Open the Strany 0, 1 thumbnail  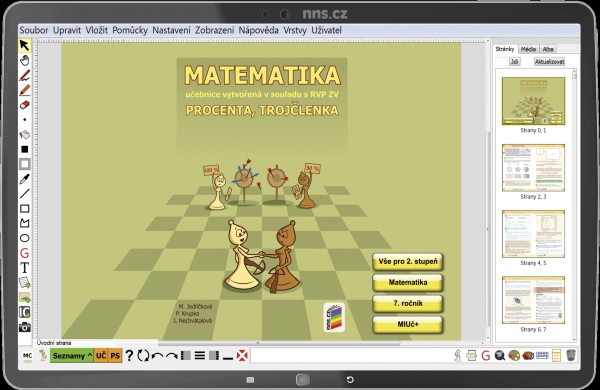pos(533,101)
